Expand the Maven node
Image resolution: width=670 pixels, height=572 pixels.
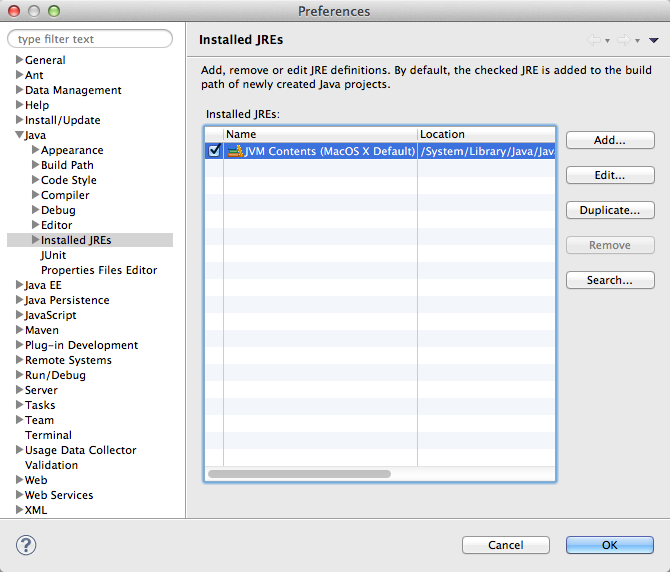pos(19,329)
